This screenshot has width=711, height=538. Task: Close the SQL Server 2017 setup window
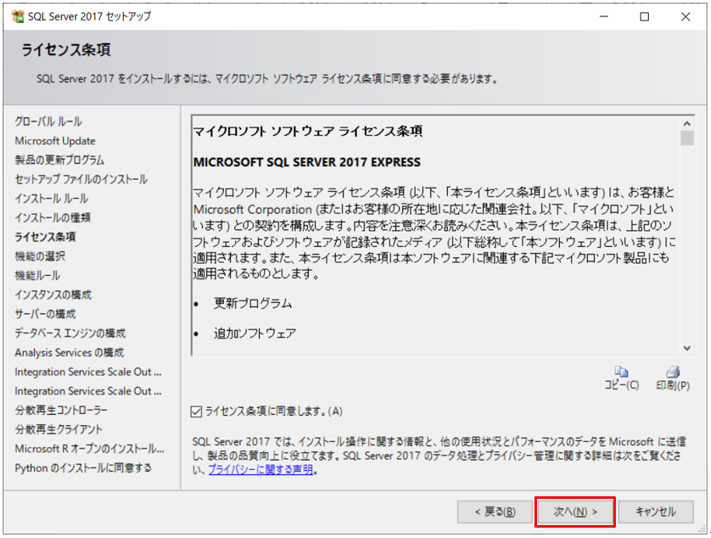pyautogui.click(x=686, y=17)
